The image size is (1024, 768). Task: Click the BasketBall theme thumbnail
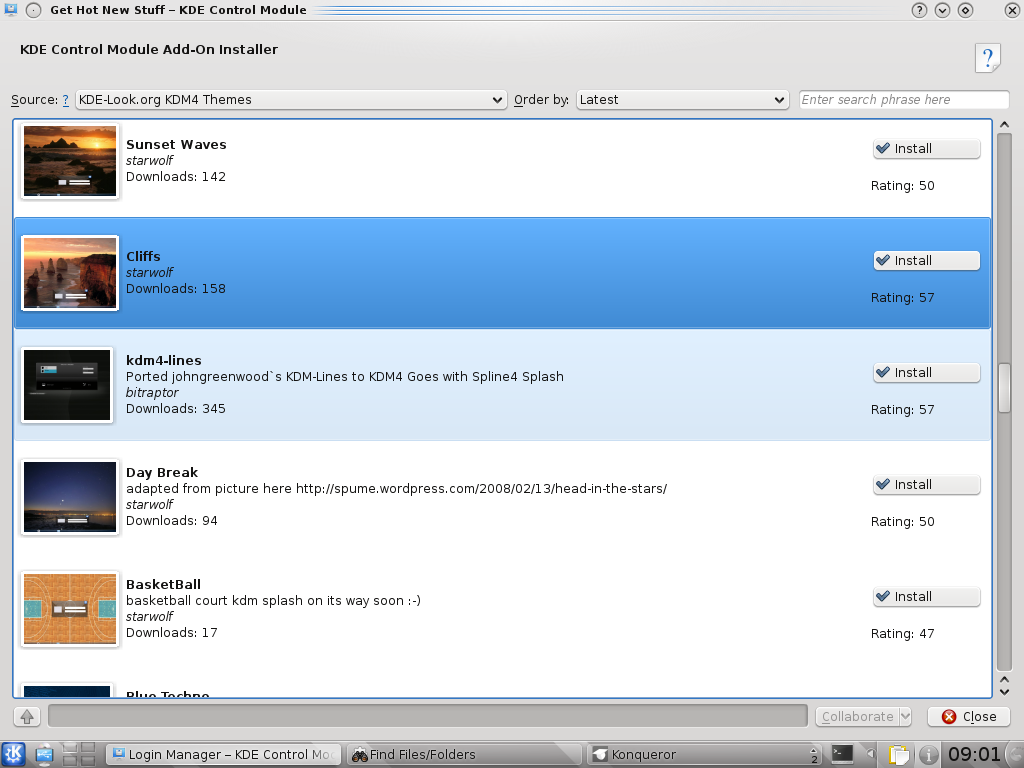click(x=70, y=609)
